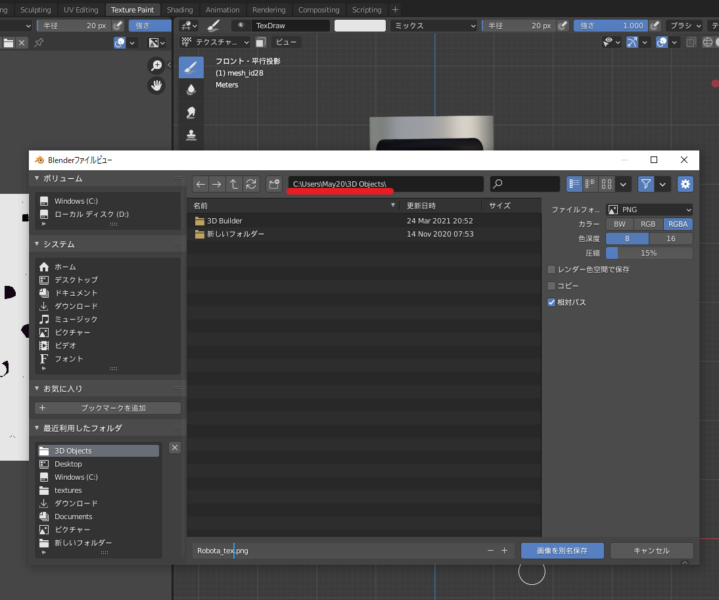The width and height of the screenshot is (719, 600).
Task: Adjust 強さ 1.000 strength slider
Action: [x=611, y=26]
